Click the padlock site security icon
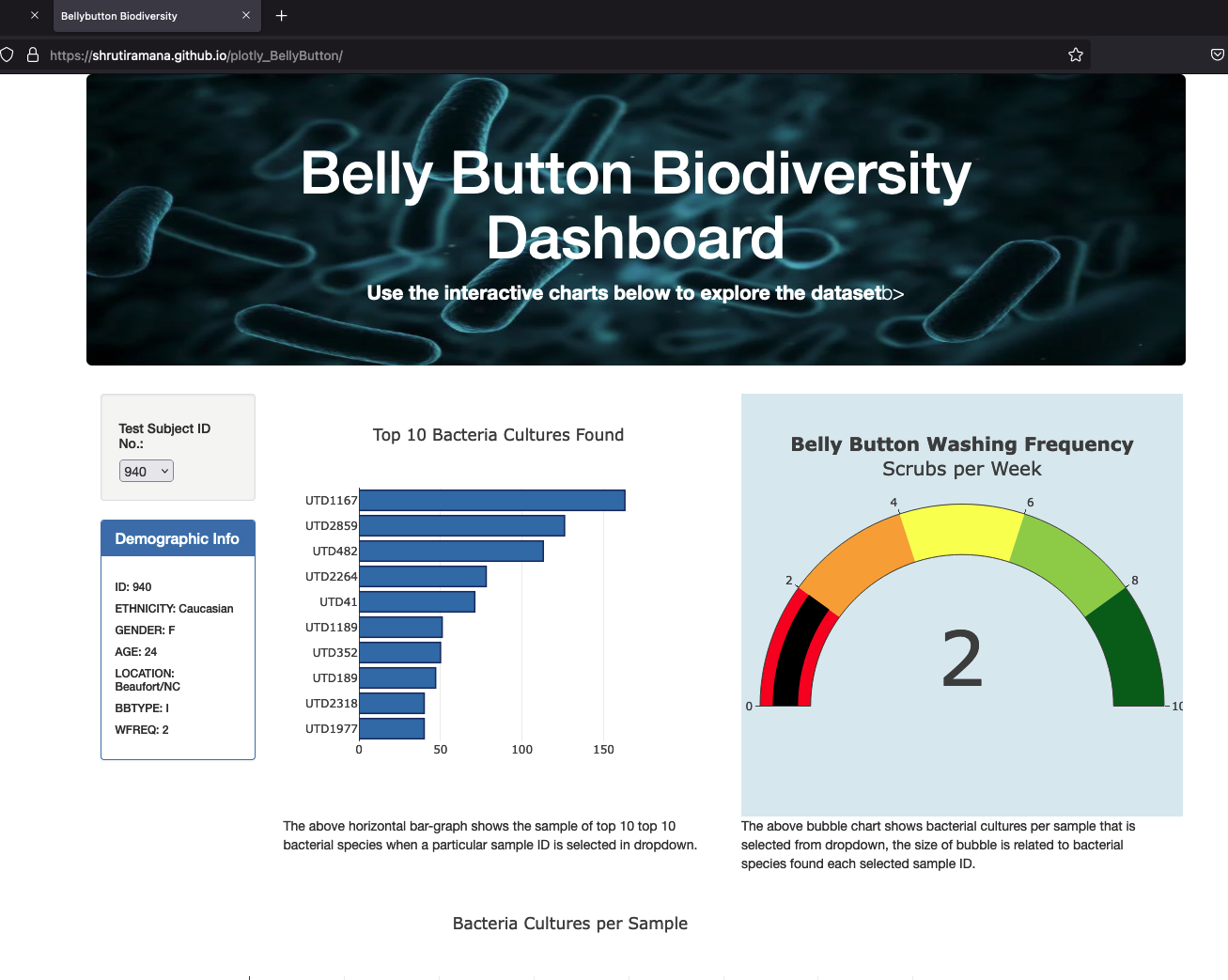This screenshot has width=1228, height=980. (33, 54)
